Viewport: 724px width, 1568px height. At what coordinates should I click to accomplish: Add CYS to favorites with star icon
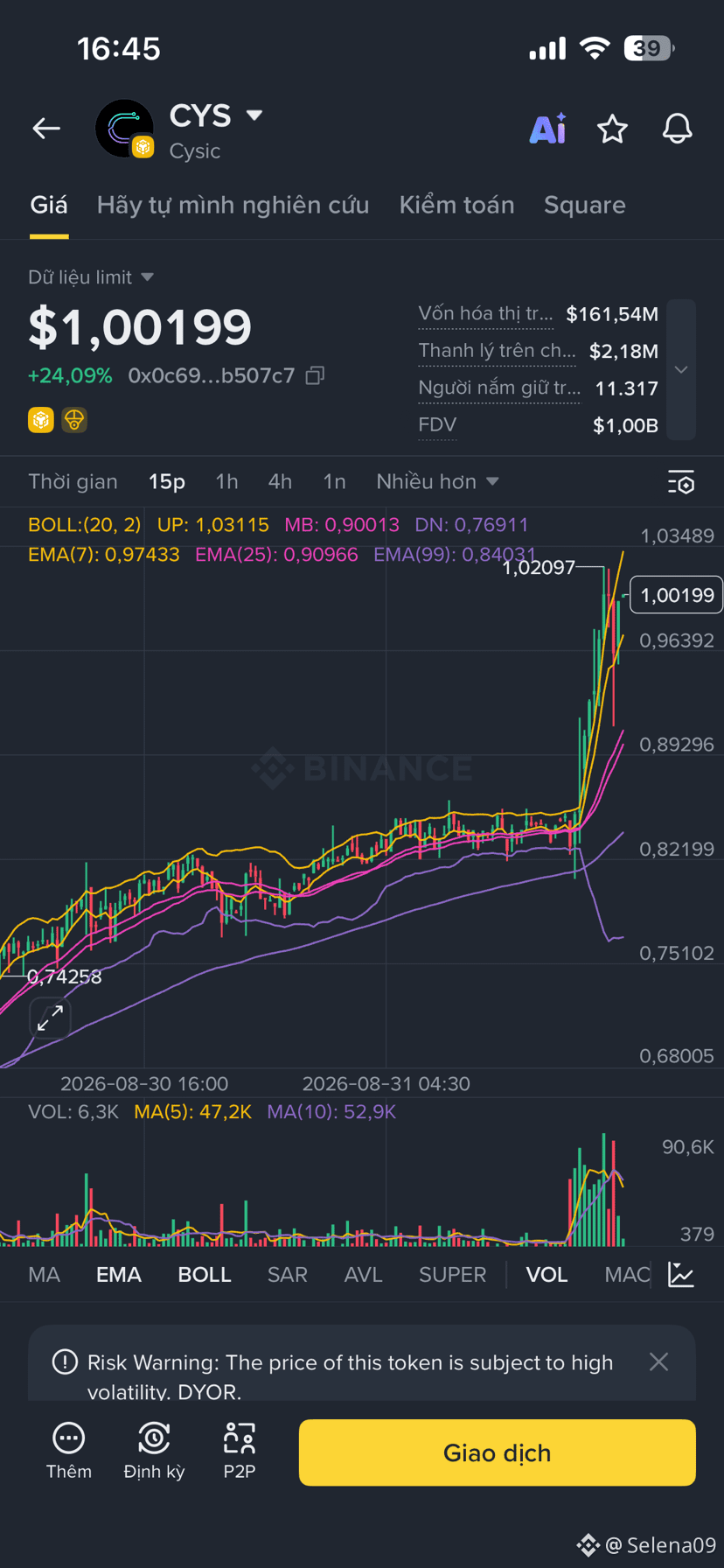coord(612,129)
